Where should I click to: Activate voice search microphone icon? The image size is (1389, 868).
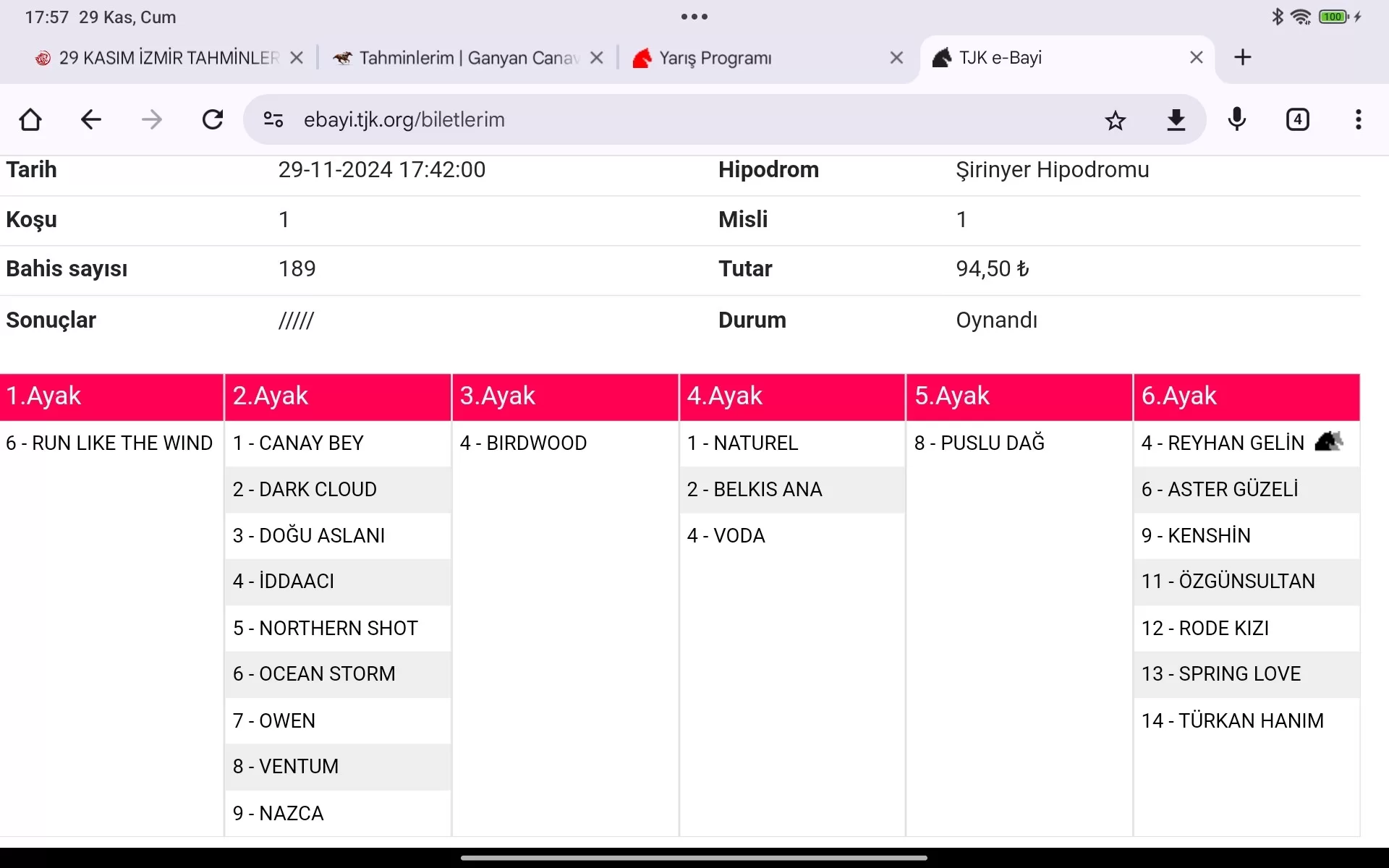tap(1237, 119)
